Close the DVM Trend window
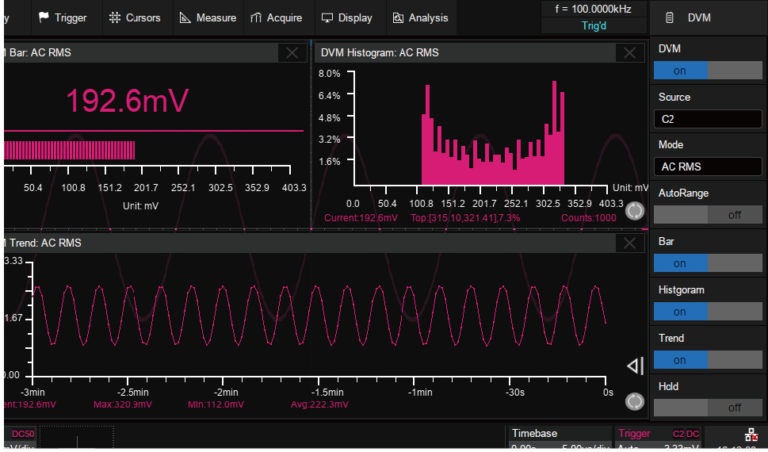The width and height of the screenshot is (768, 452). pyautogui.click(x=629, y=243)
